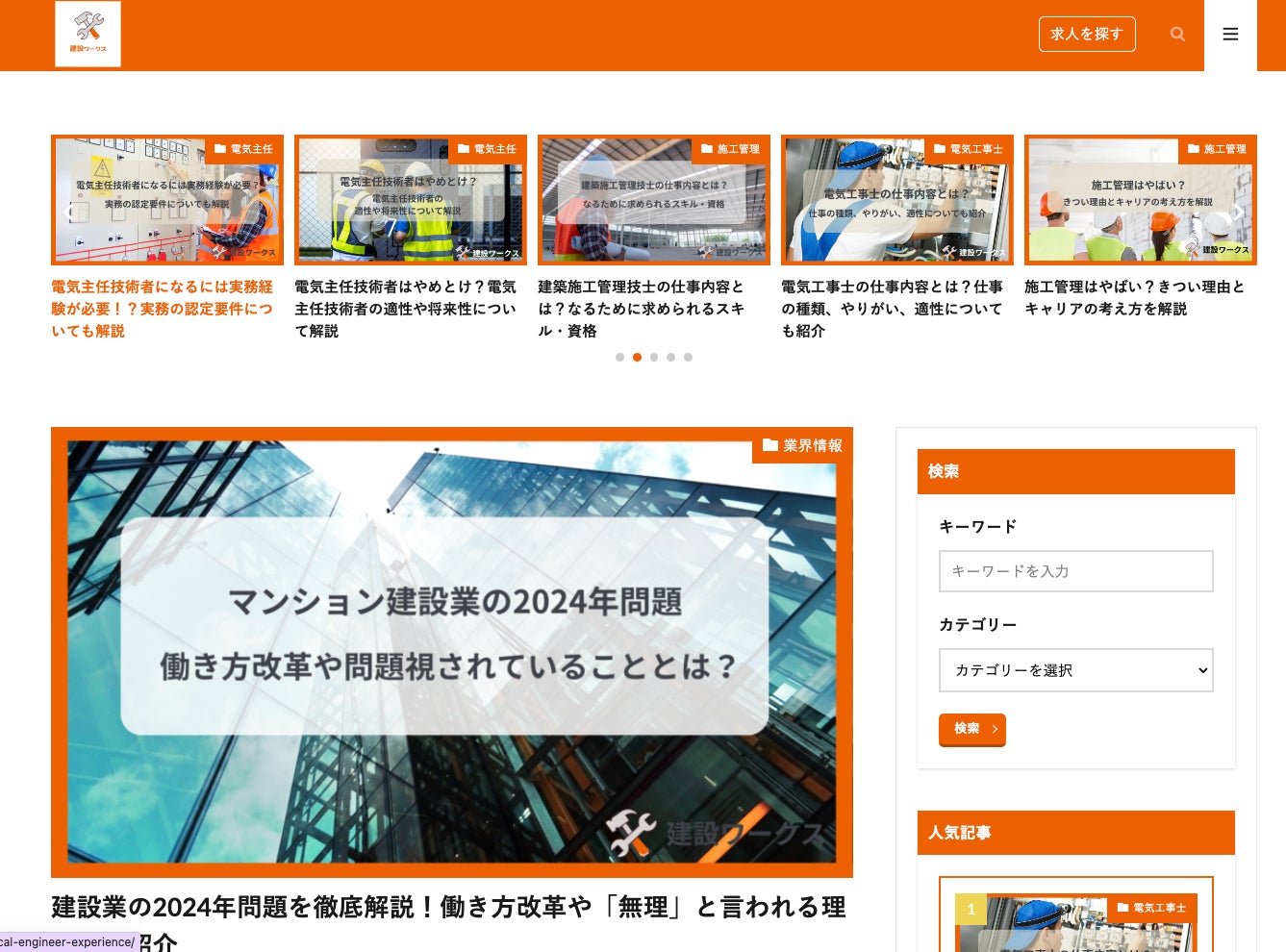Open article title 施工管理はやばい？きつい理由
The width and height of the screenshot is (1286, 952).
click(1135, 298)
